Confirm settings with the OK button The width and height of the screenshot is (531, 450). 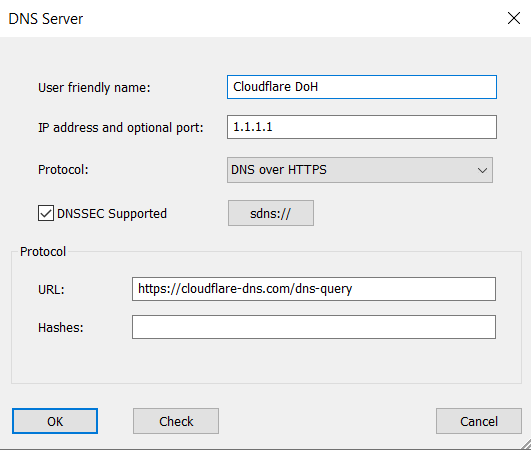55,421
